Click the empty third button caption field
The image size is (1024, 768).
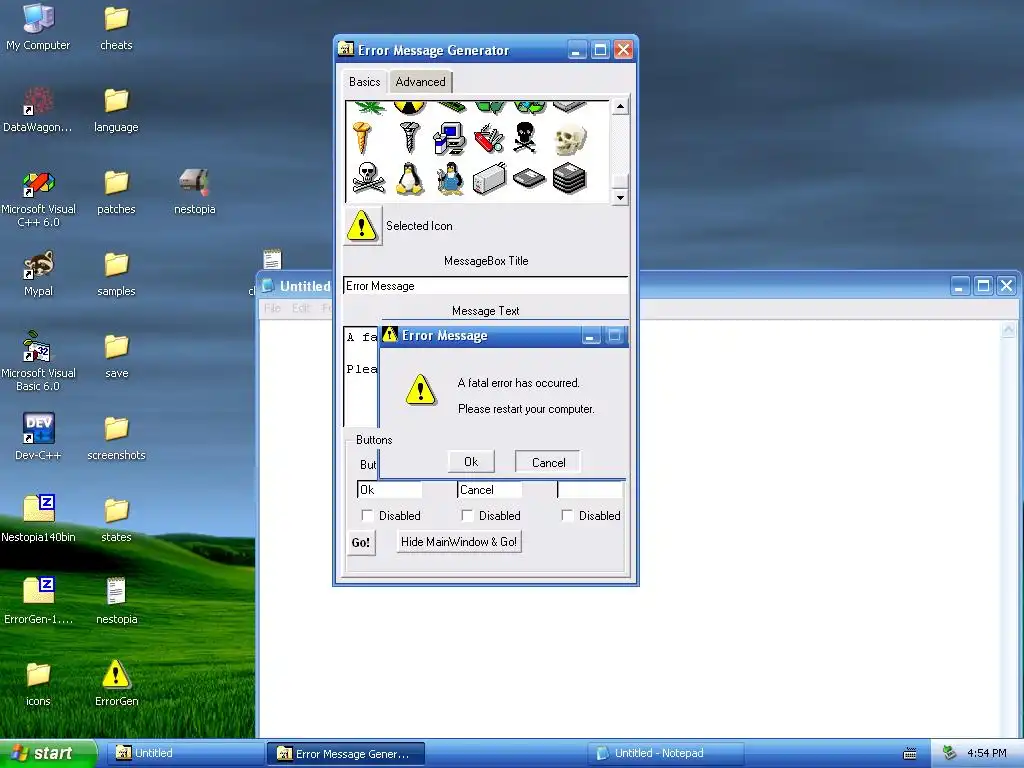point(590,490)
